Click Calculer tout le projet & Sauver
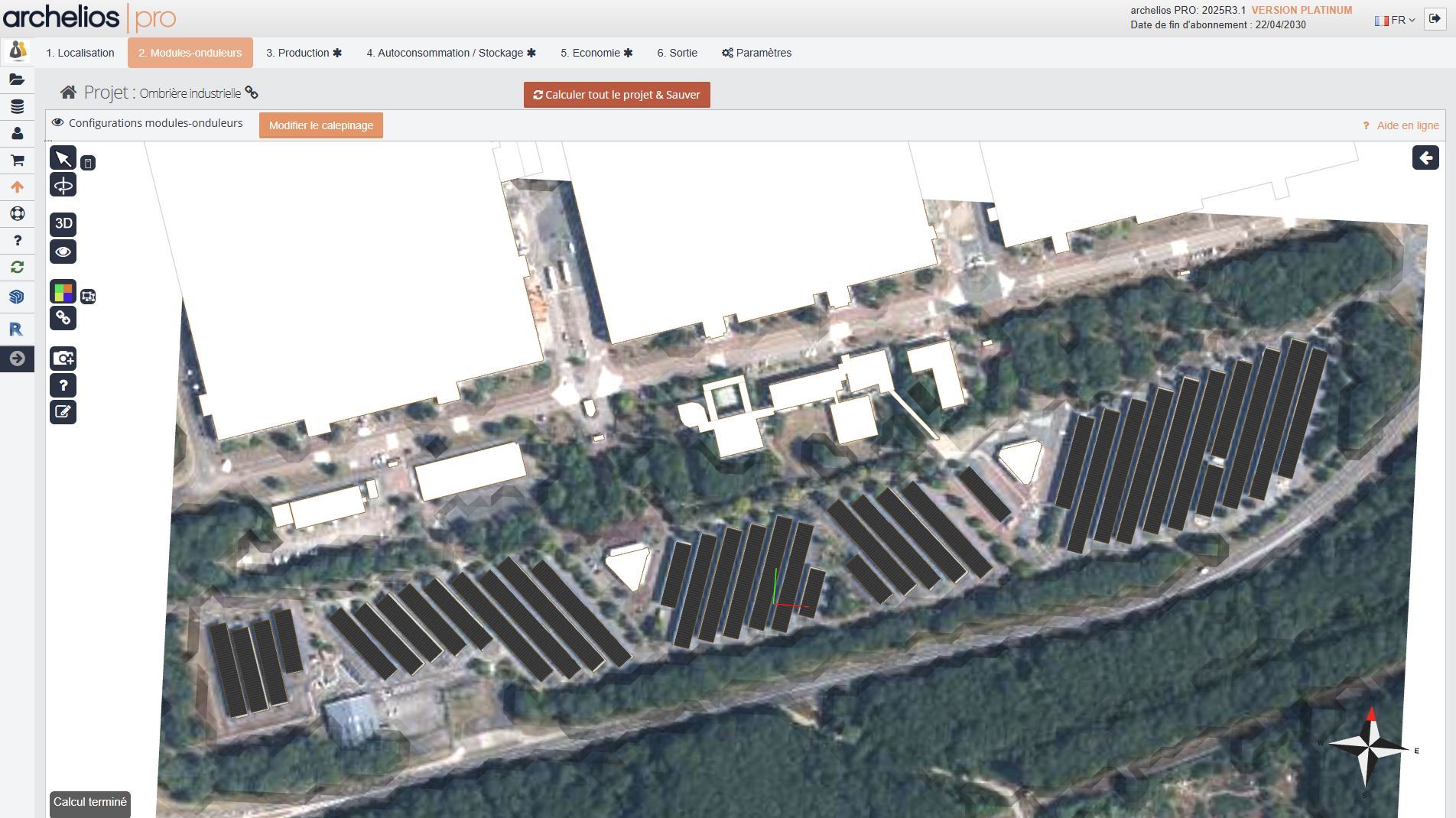 tap(615, 95)
